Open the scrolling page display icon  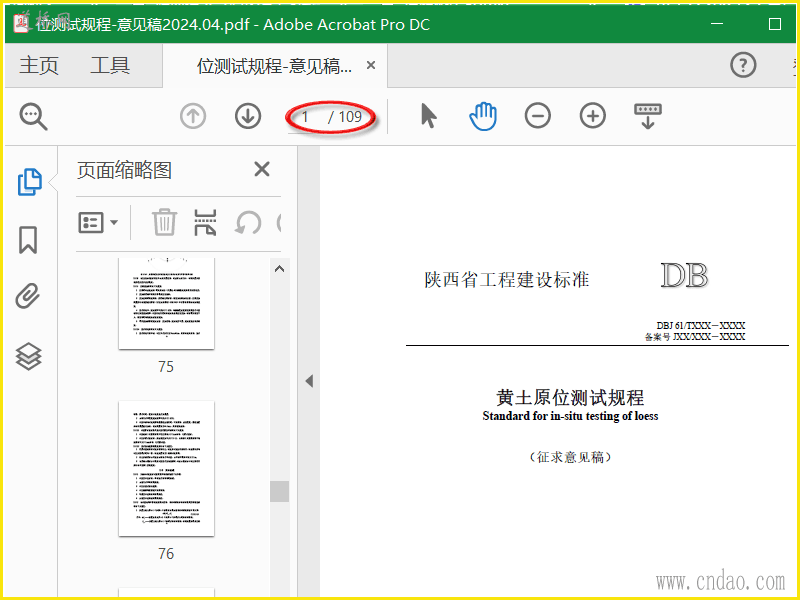(648, 116)
